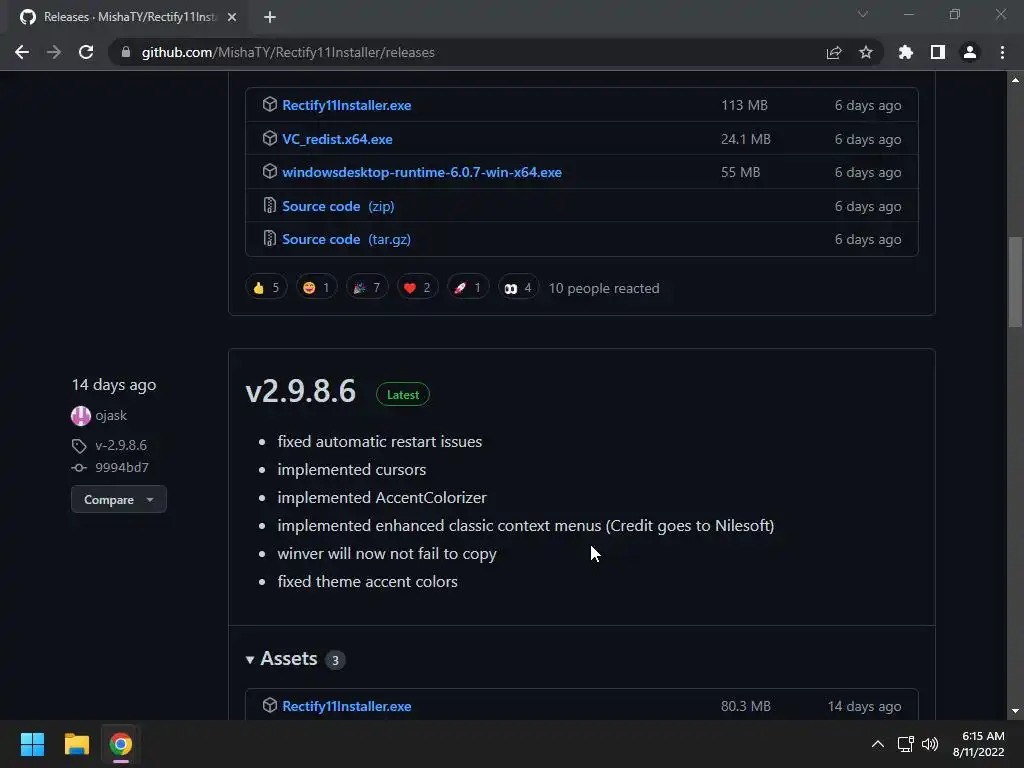Open ojask's profile link
The height and width of the screenshot is (768, 1024).
click(111, 415)
